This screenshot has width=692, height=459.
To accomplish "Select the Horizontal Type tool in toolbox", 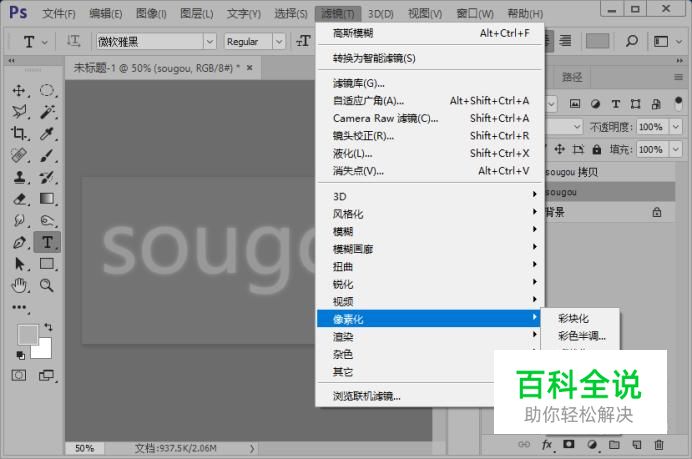I will [47, 242].
